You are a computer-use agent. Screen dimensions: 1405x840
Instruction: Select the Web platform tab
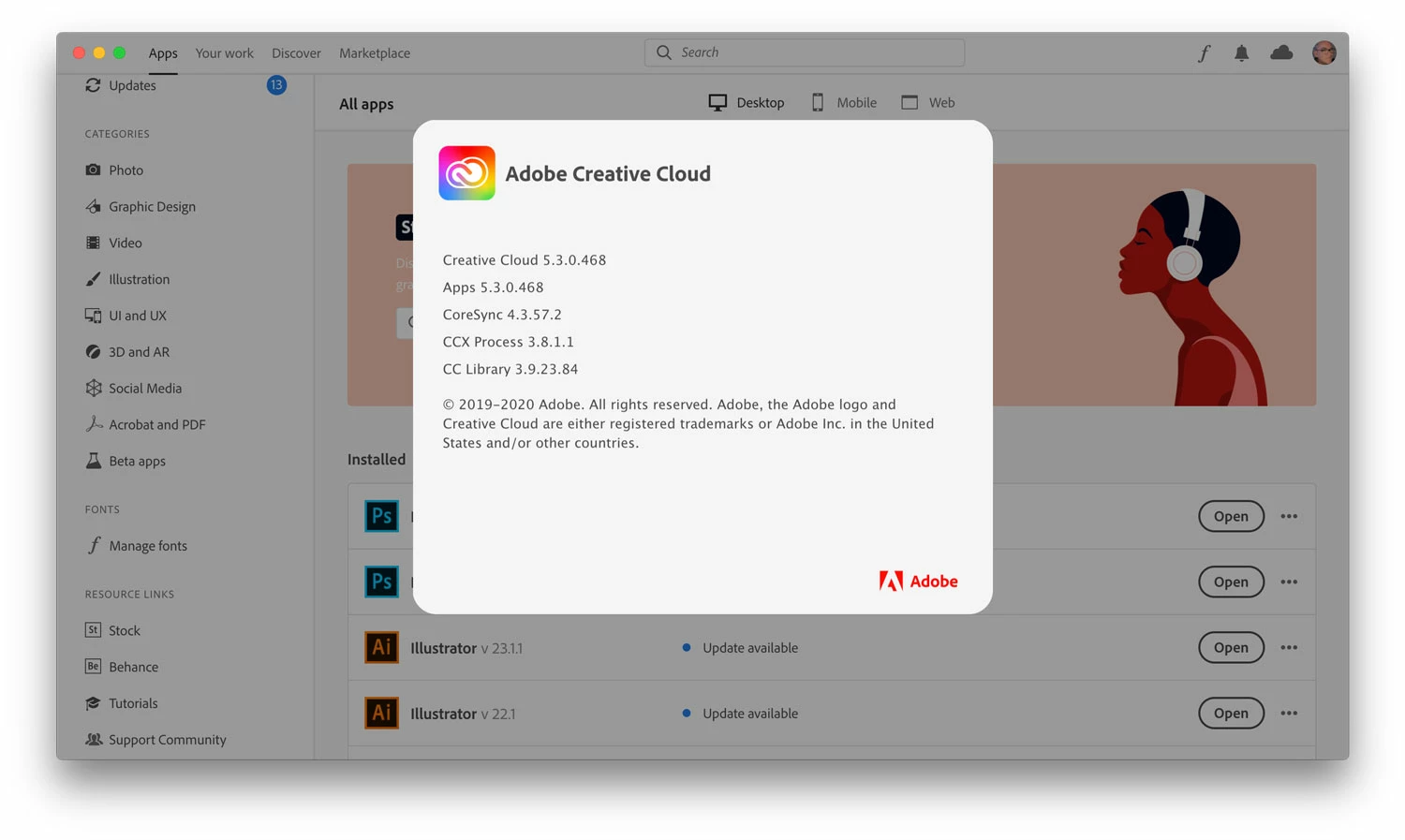[928, 103]
